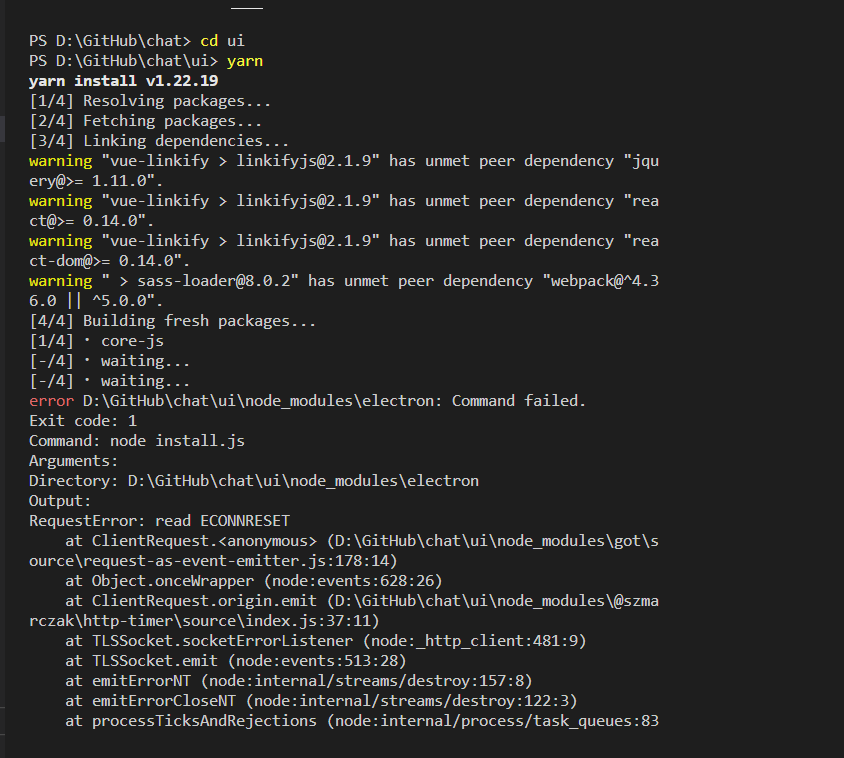Click the 'Exit code: 1' line

pyautogui.click(x=83, y=421)
